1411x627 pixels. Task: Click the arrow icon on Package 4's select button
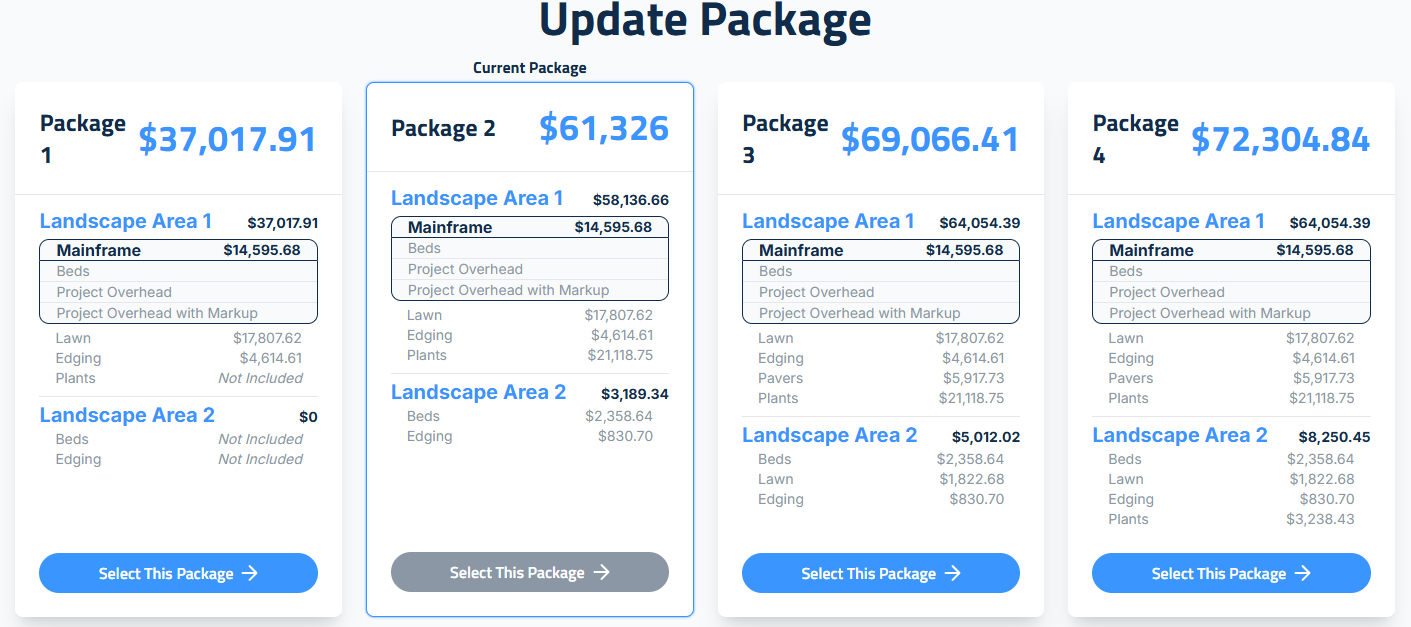[x=1303, y=574]
